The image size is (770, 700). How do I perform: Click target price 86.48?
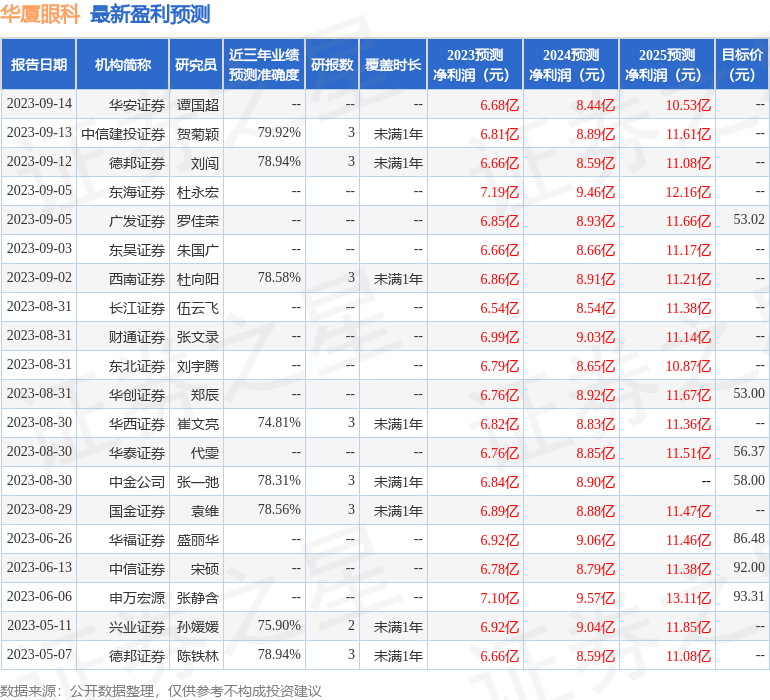749,538
